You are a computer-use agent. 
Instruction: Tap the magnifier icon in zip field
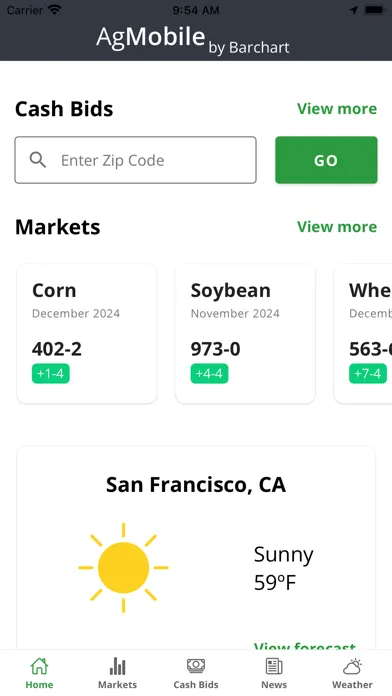point(38,160)
